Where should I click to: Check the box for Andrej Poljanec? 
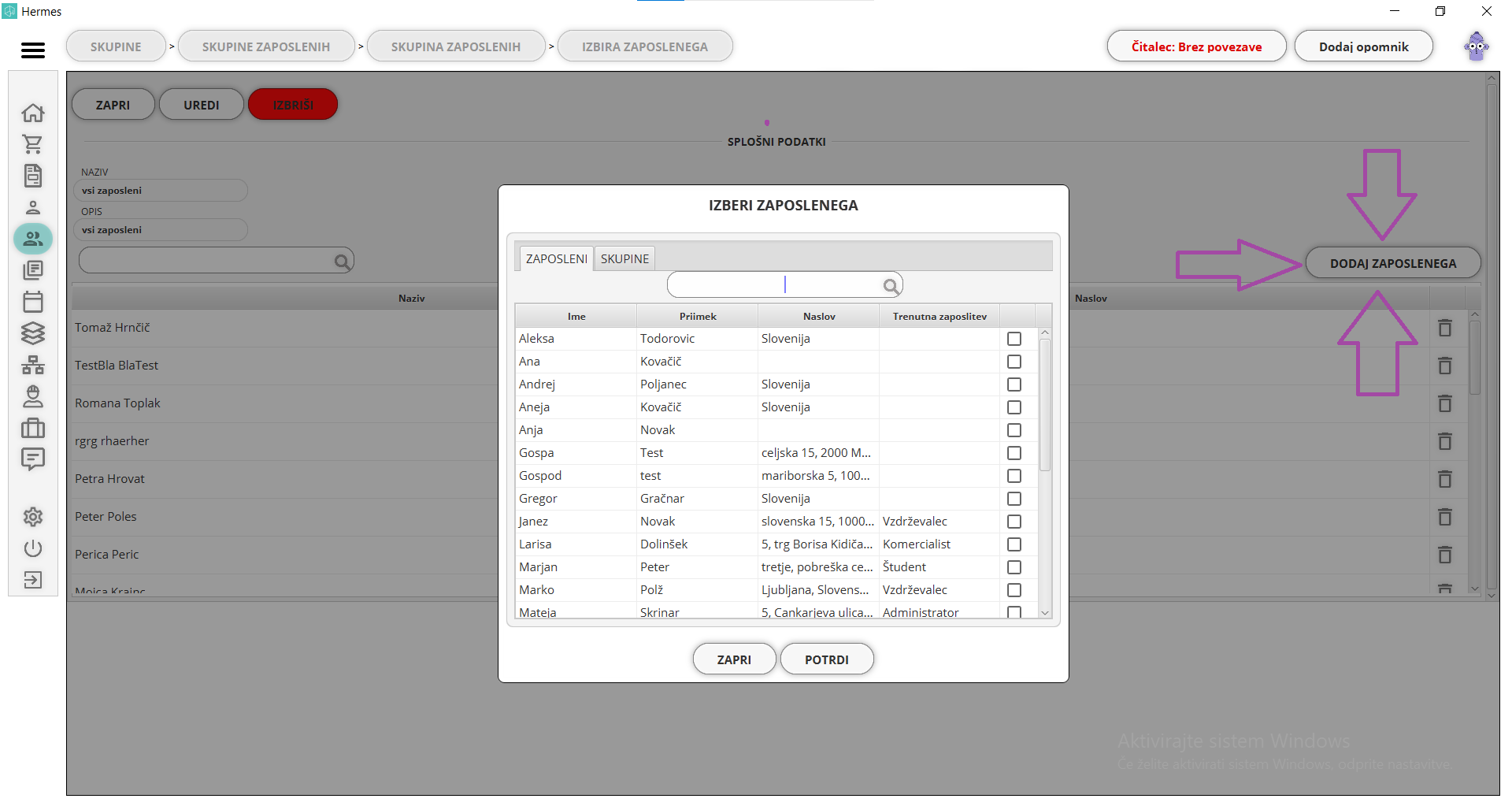click(1014, 384)
